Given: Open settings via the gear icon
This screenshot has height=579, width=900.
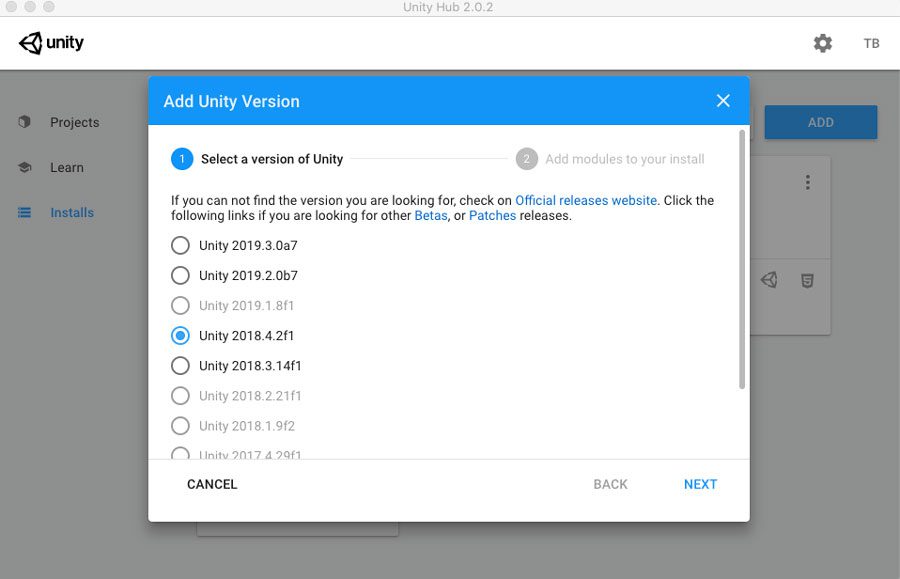Looking at the screenshot, I should [823, 43].
